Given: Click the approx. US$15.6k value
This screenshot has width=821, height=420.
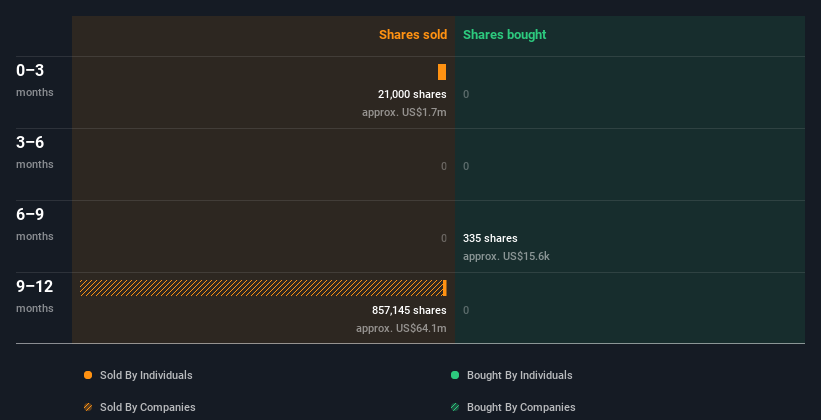Looking at the screenshot, I should click(x=506, y=256).
